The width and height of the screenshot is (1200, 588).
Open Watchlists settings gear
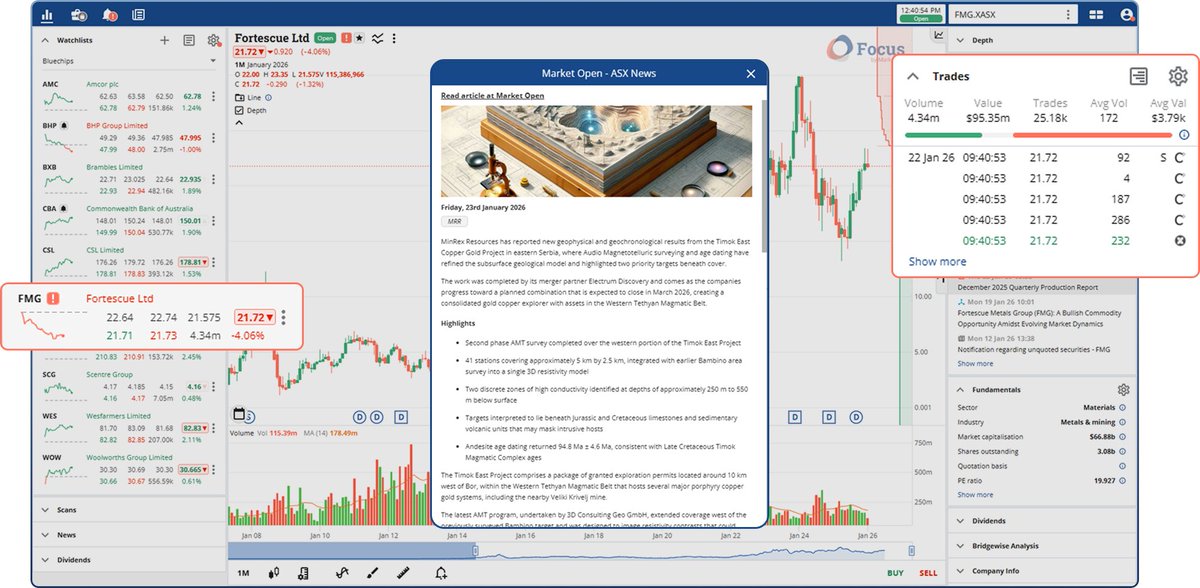pyautogui.click(x=213, y=41)
